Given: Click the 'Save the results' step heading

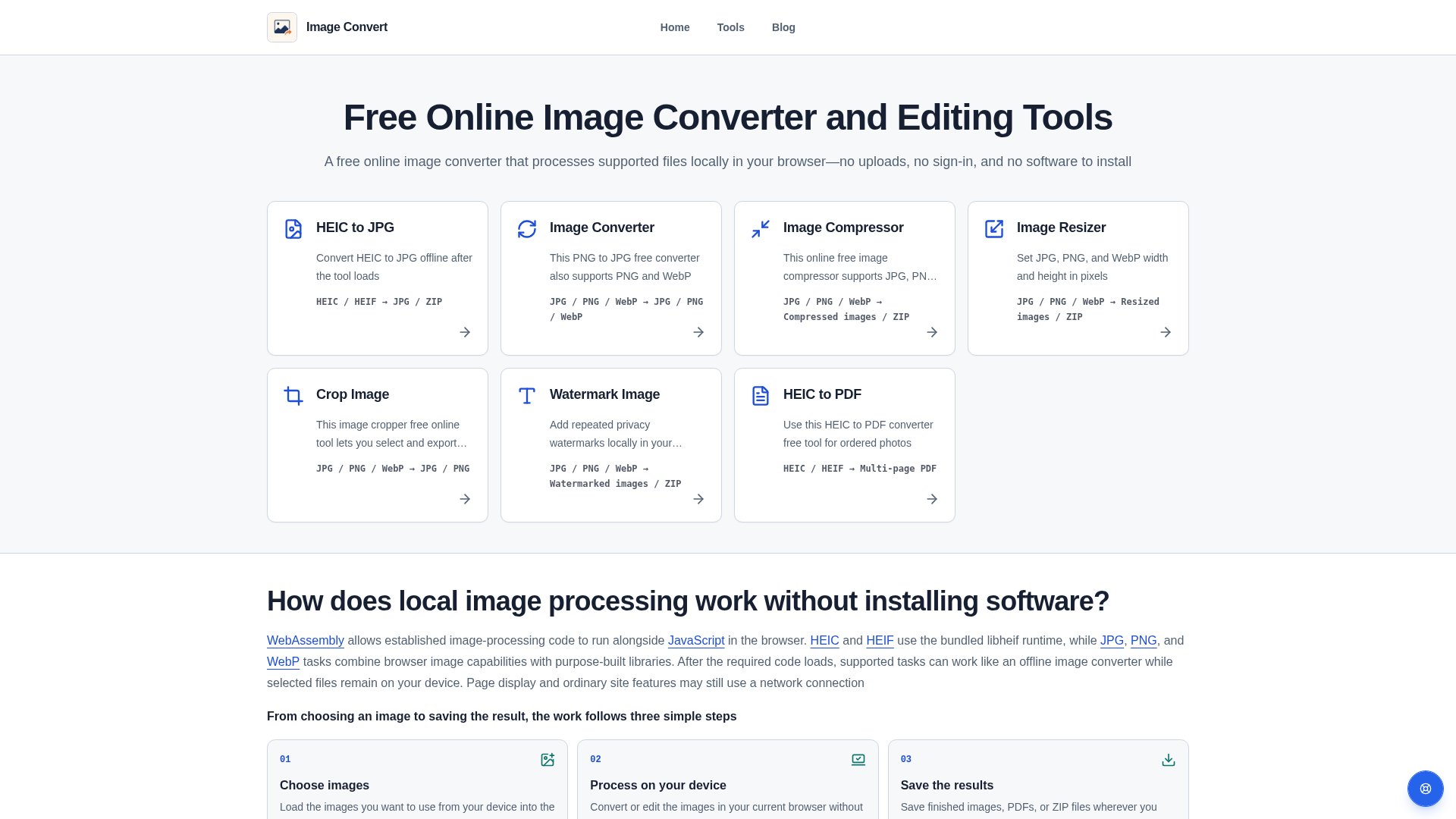Looking at the screenshot, I should click(x=947, y=786).
